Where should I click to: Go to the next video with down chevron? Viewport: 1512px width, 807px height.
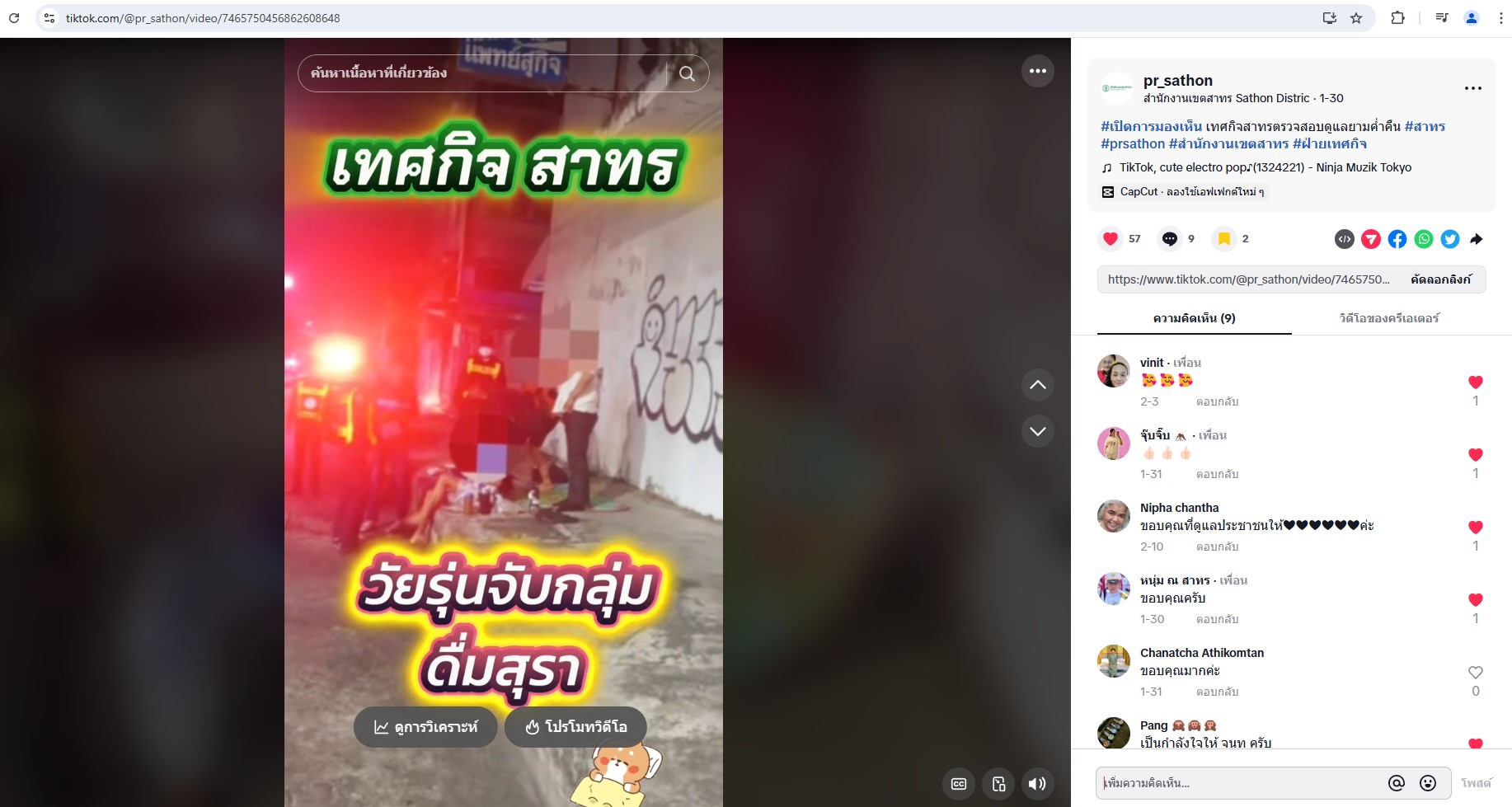(1038, 431)
